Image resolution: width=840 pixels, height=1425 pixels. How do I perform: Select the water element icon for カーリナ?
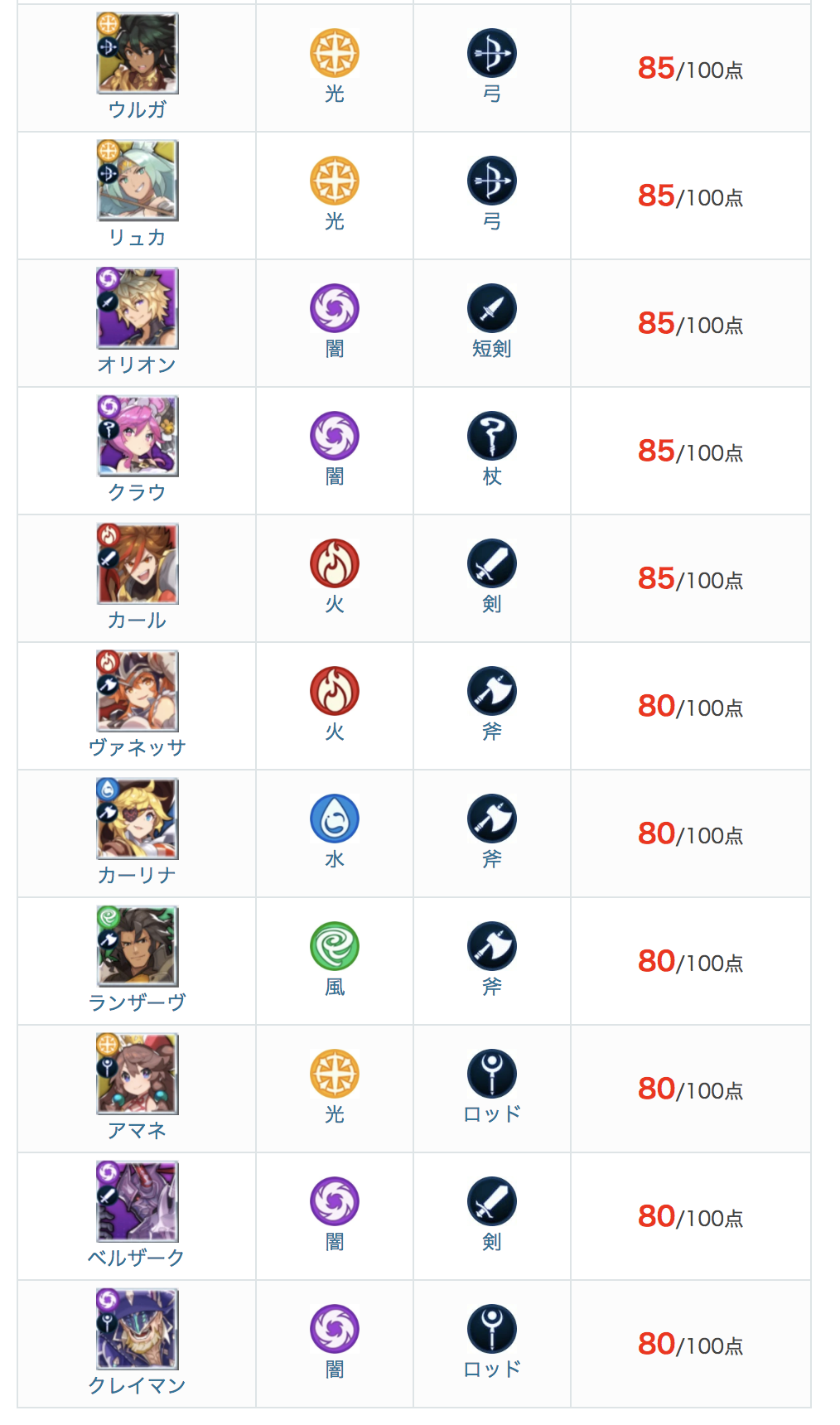coord(334,819)
